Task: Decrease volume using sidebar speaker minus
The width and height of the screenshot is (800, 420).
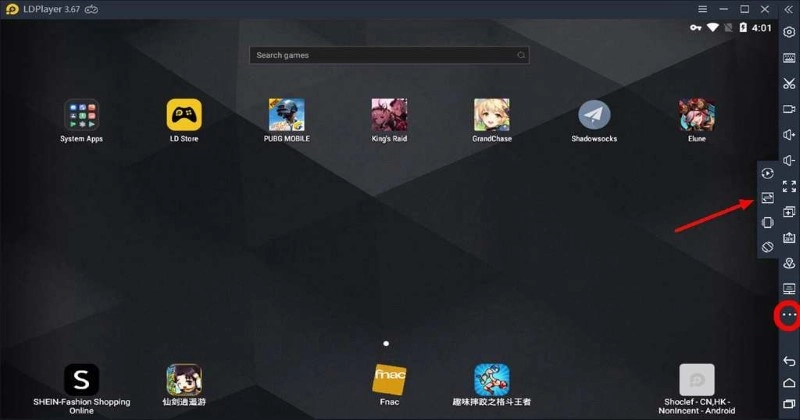Action: 789,160
